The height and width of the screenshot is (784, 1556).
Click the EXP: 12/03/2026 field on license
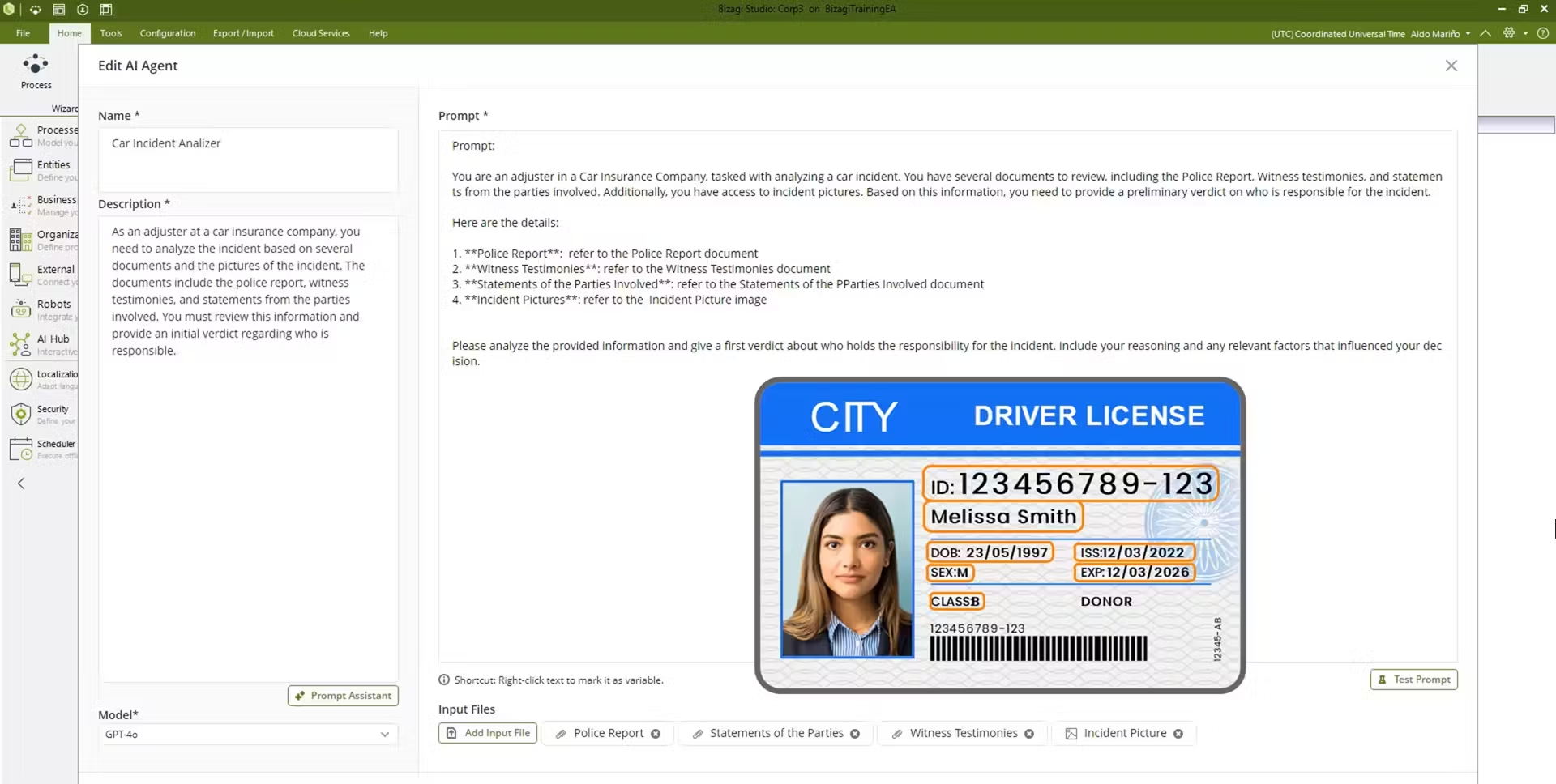(1135, 572)
